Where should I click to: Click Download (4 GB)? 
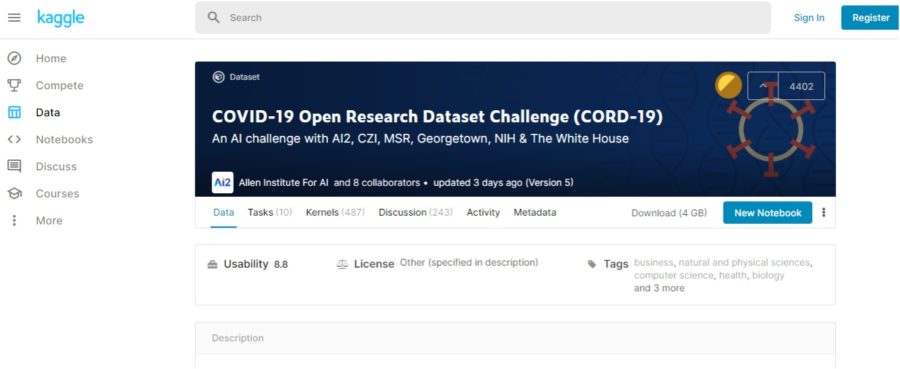coord(669,213)
